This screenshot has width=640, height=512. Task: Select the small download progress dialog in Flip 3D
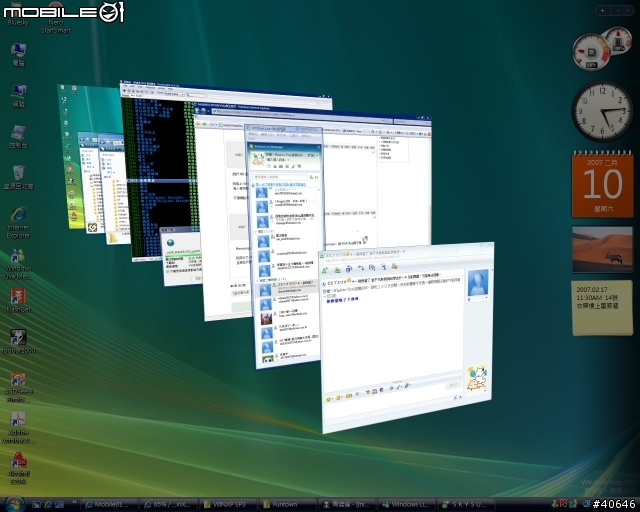[182, 256]
